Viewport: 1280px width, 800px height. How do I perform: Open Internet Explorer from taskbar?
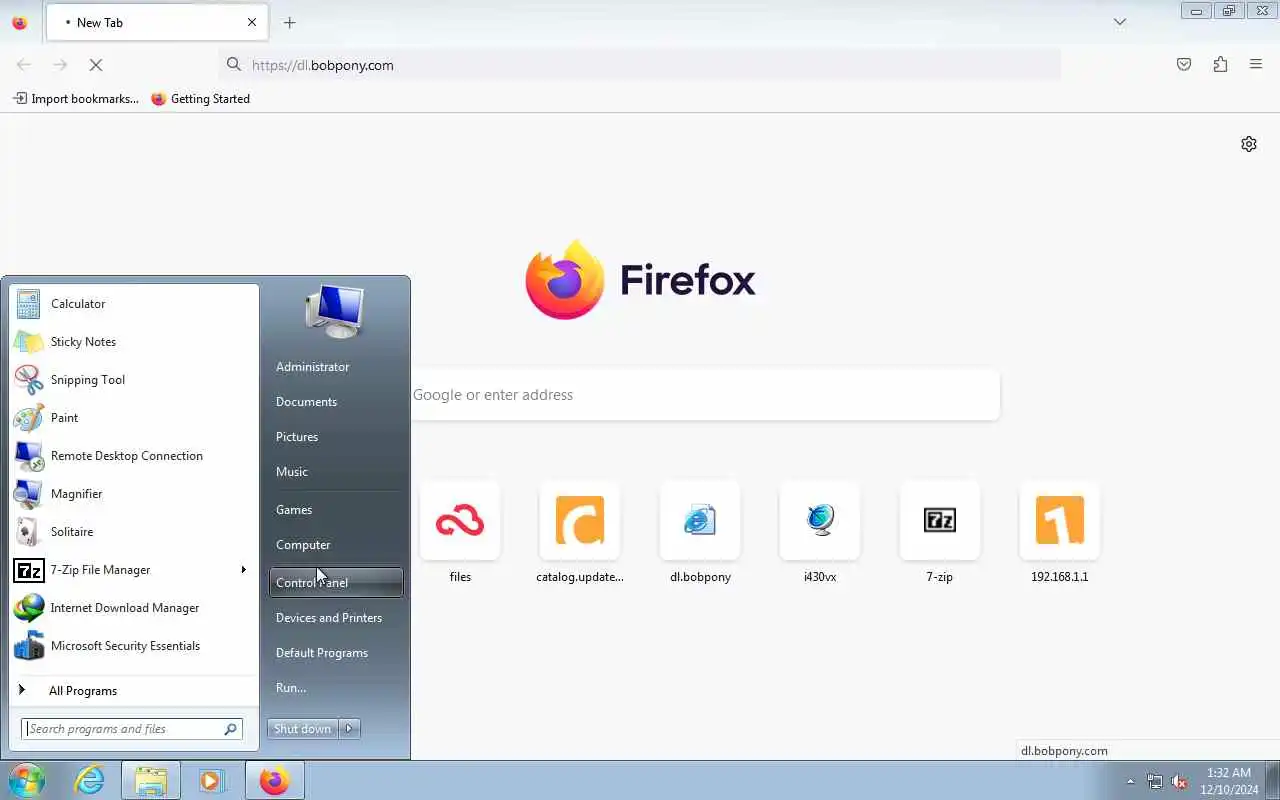coord(90,780)
